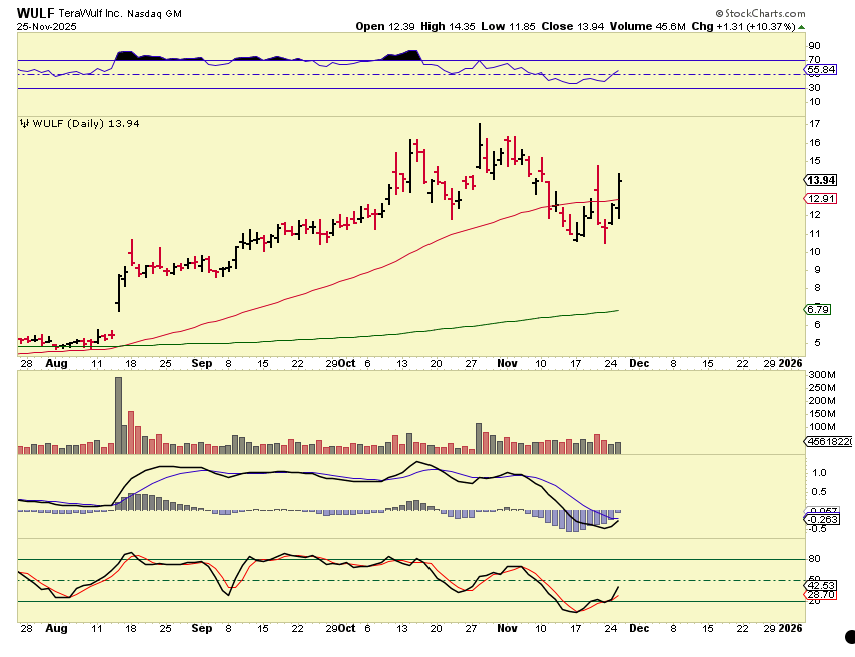Click the Close 13.94 value in the header

click(x=573, y=26)
